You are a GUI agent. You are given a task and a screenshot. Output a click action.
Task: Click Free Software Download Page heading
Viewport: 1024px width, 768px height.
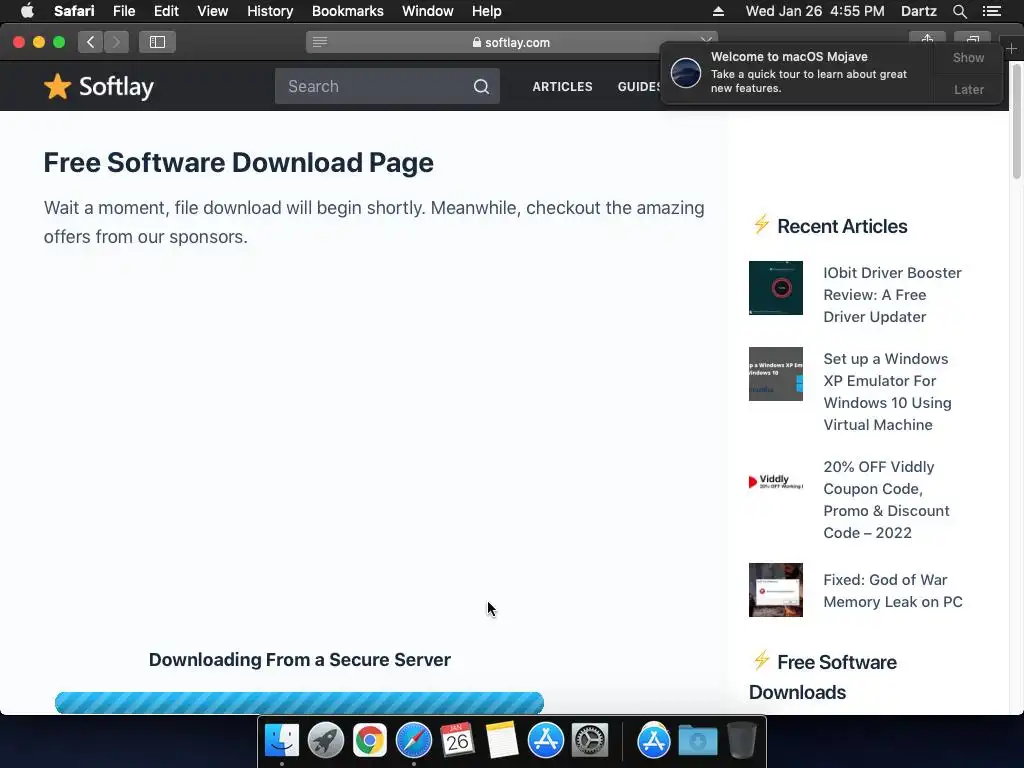[x=238, y=163]
